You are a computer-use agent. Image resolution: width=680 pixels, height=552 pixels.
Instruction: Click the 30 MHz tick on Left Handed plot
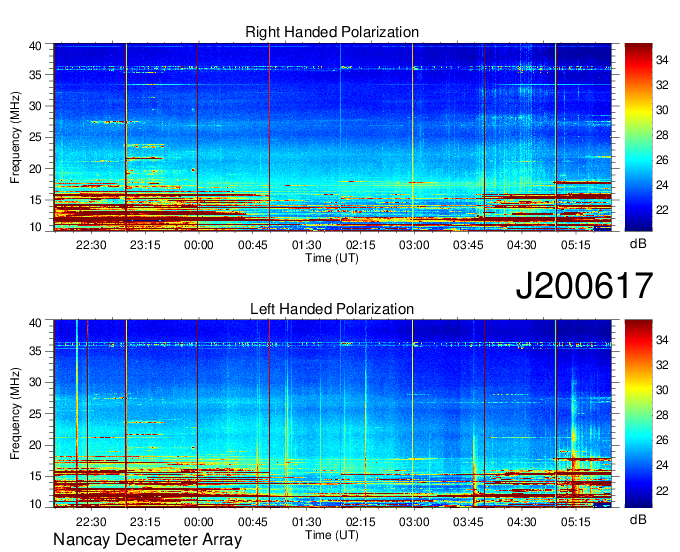[36, 382]
